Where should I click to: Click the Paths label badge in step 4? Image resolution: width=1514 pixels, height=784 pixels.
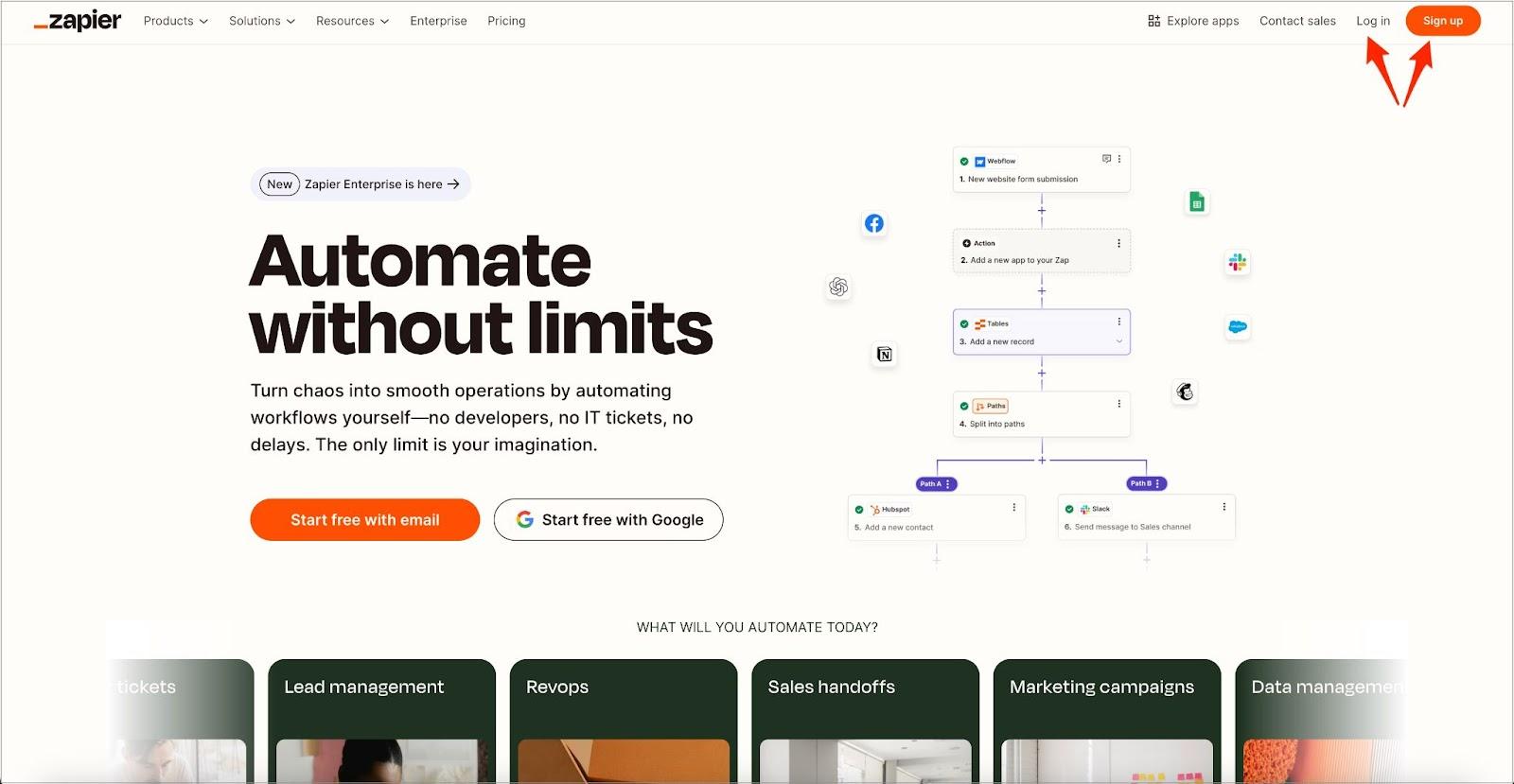[991, 407]
